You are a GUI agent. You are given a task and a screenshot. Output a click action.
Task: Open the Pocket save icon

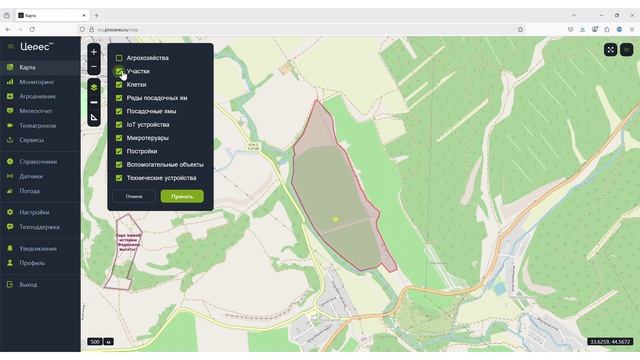click(x=570, y=29)
